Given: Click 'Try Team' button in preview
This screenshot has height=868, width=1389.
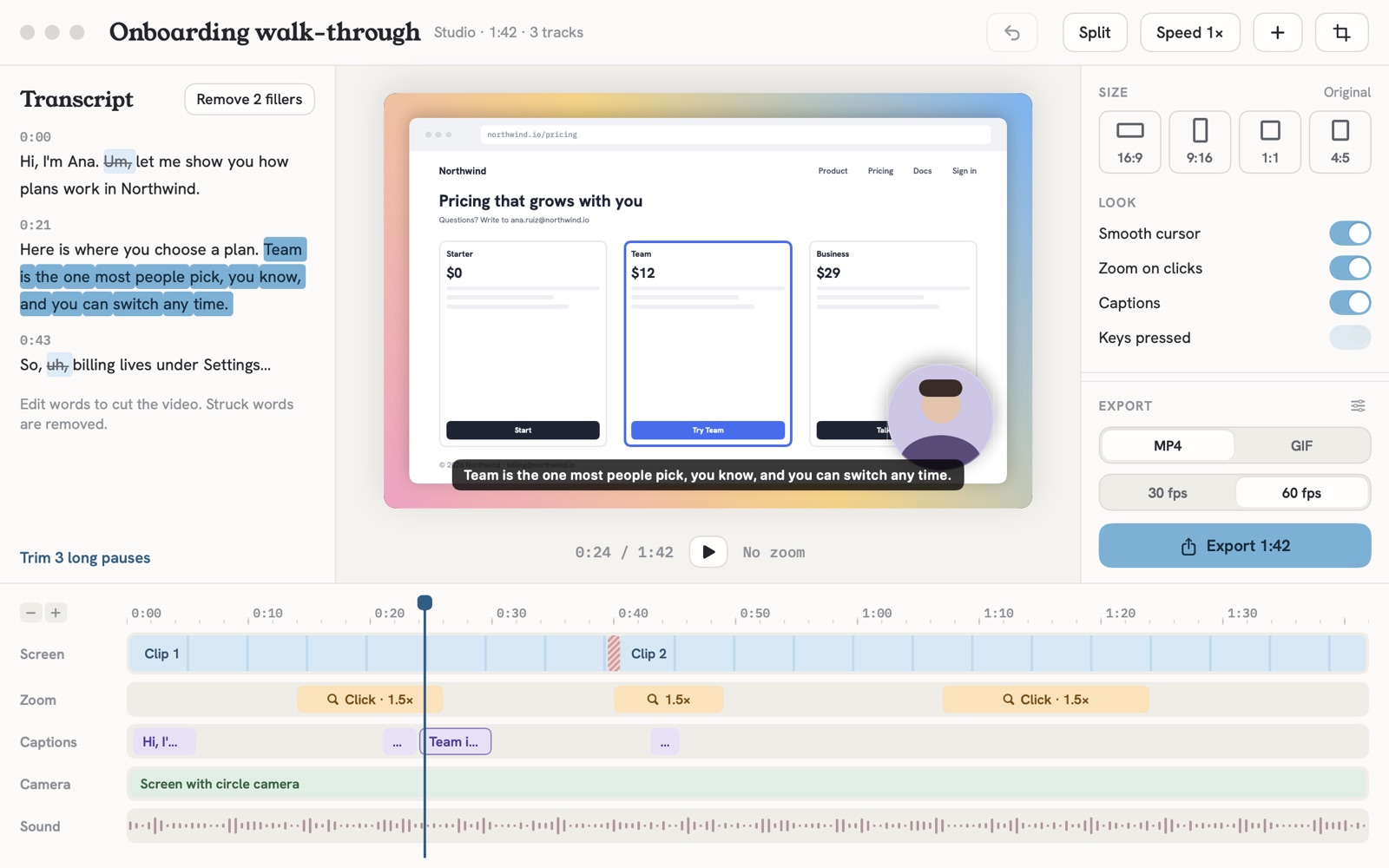Looking at the screenshot, I should click(x=708, y=431).
